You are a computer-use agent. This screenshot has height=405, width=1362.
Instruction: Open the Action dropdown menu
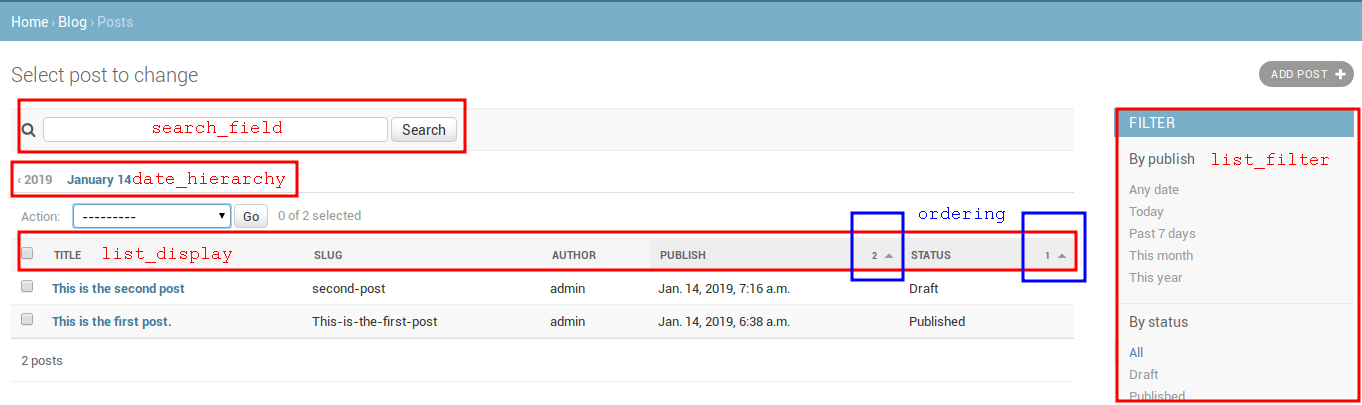152,216
